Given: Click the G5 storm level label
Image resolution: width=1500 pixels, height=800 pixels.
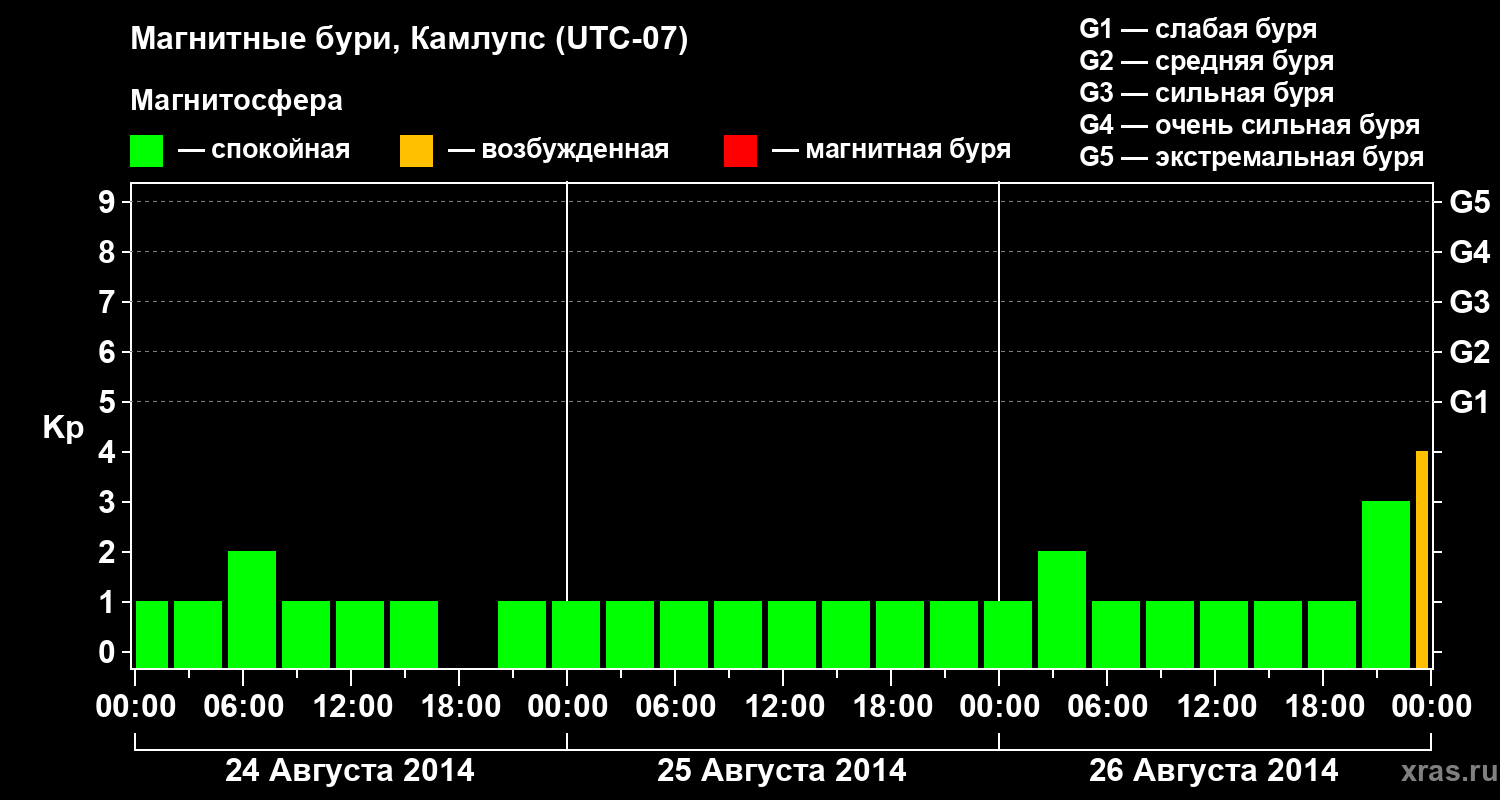Looking at the screenshot, I should click(1470, 202).
